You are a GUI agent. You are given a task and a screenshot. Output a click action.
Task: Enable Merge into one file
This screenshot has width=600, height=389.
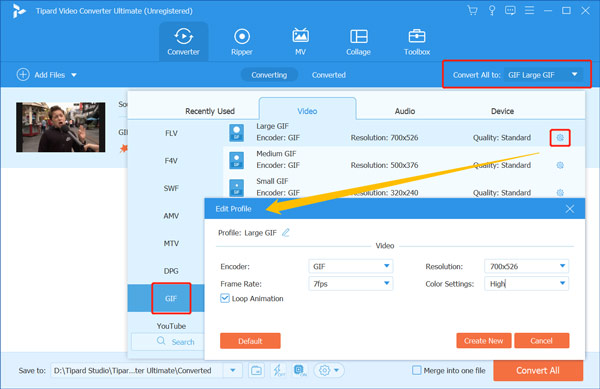(x=417, y=370)
